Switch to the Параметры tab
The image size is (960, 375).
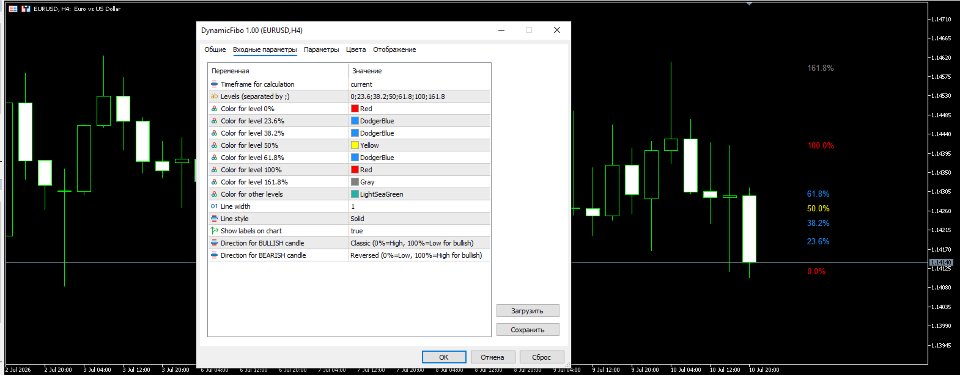pos(321,50)
